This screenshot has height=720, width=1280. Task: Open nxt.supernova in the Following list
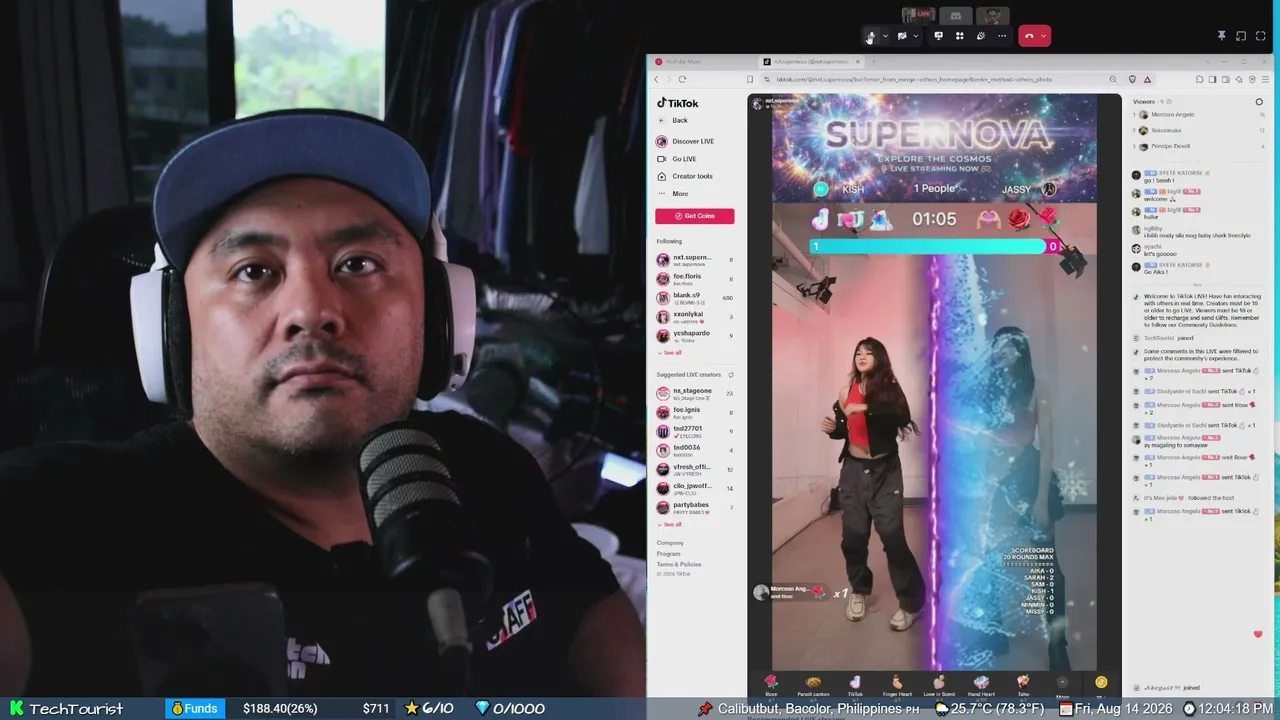pos(694,260)
